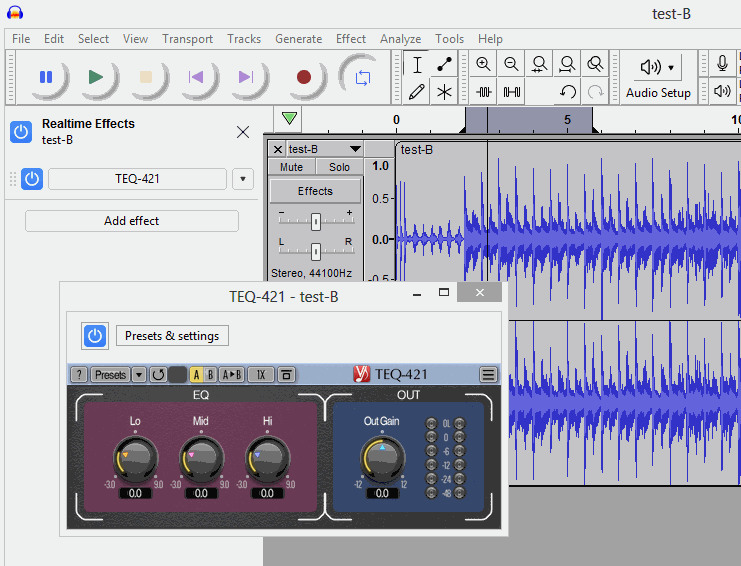Viewport: 741px width, 566px height.
Task: Stop playback with the Stop button
Action: [146, 77]
